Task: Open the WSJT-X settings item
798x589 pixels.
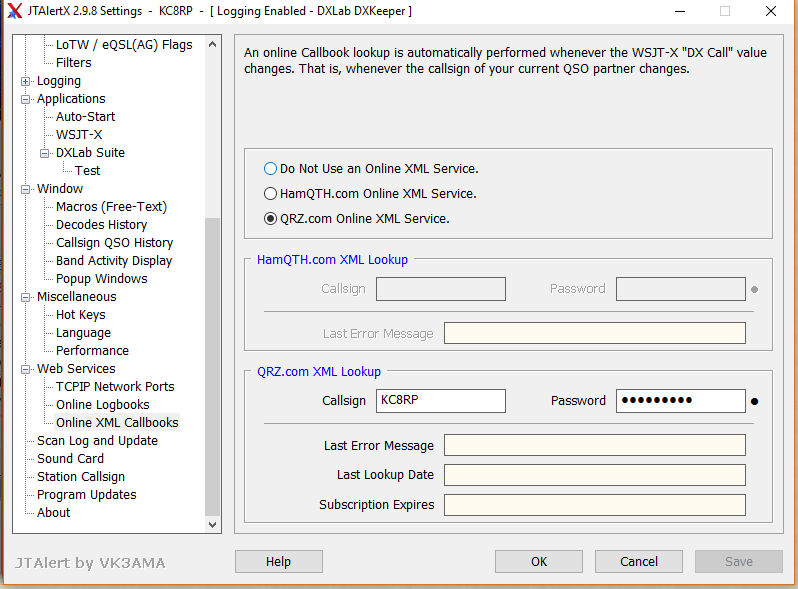Action: click(79, 135)
